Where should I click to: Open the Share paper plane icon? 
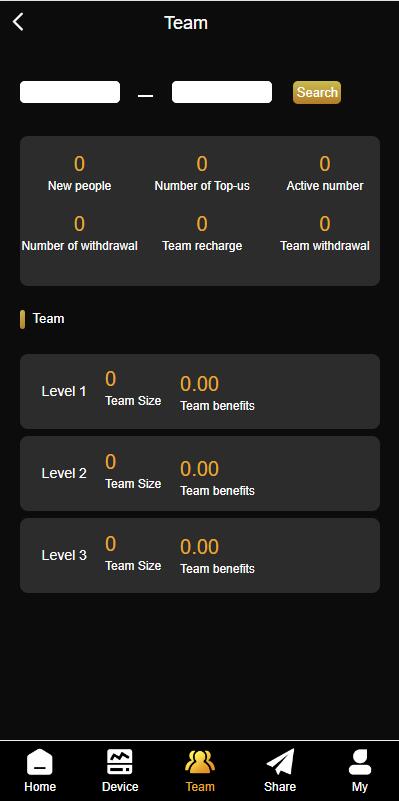(x=280, y=762)
